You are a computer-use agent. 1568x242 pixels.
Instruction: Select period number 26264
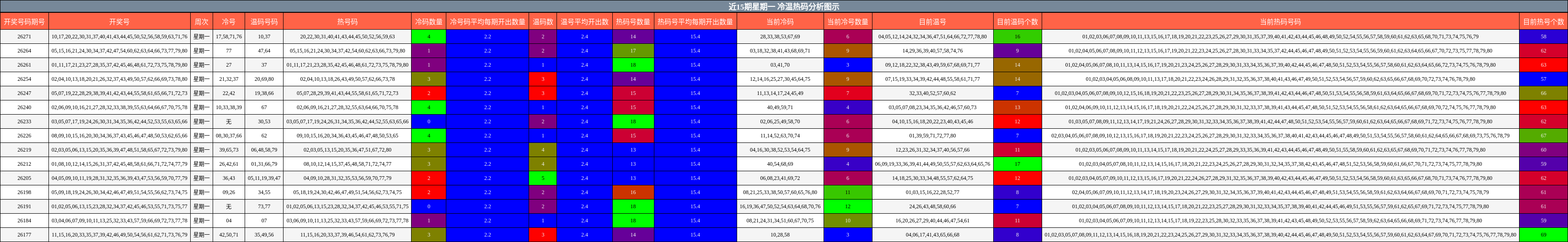24,51
